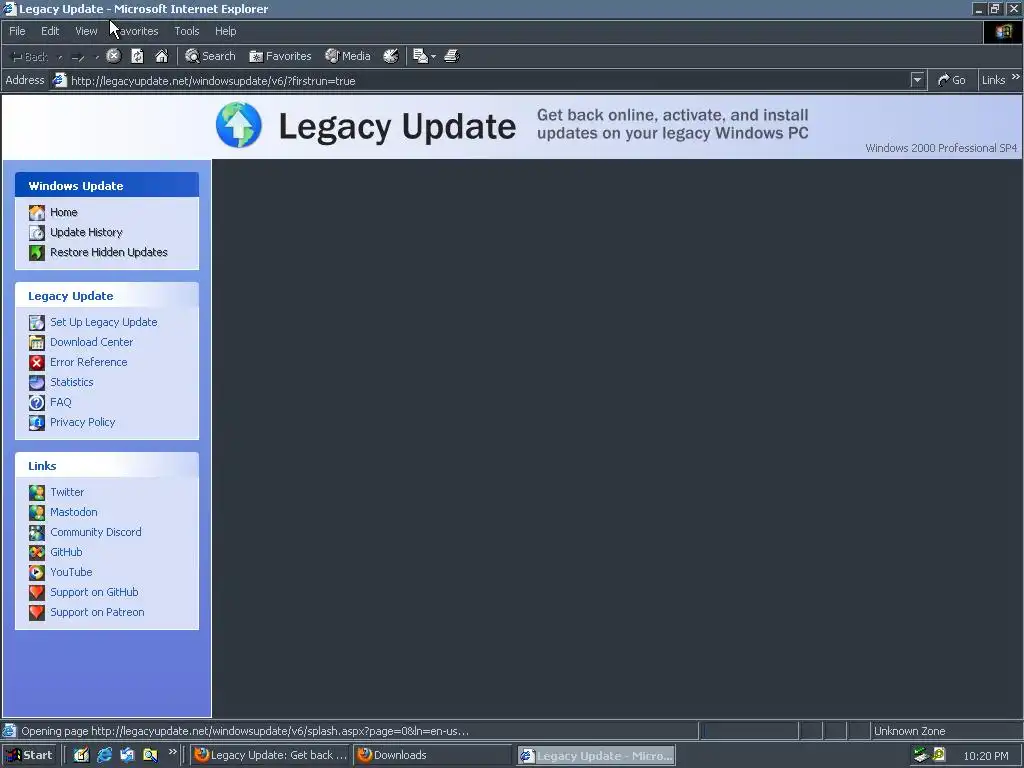Screen dimensions: 1024x768
Task: Click the Windows 2000 Professional SP4 text
Action: pyautogui.click(x=941, y=148)
